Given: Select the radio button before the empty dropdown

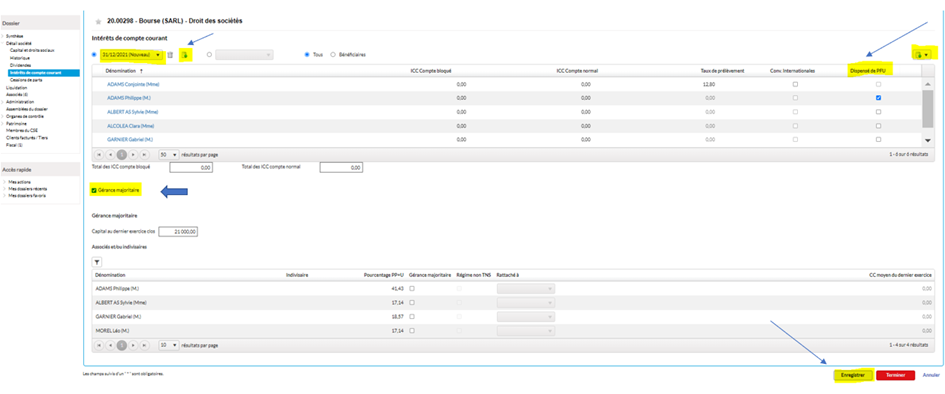Looking at the screenshot, I should (x=209, y=55).
